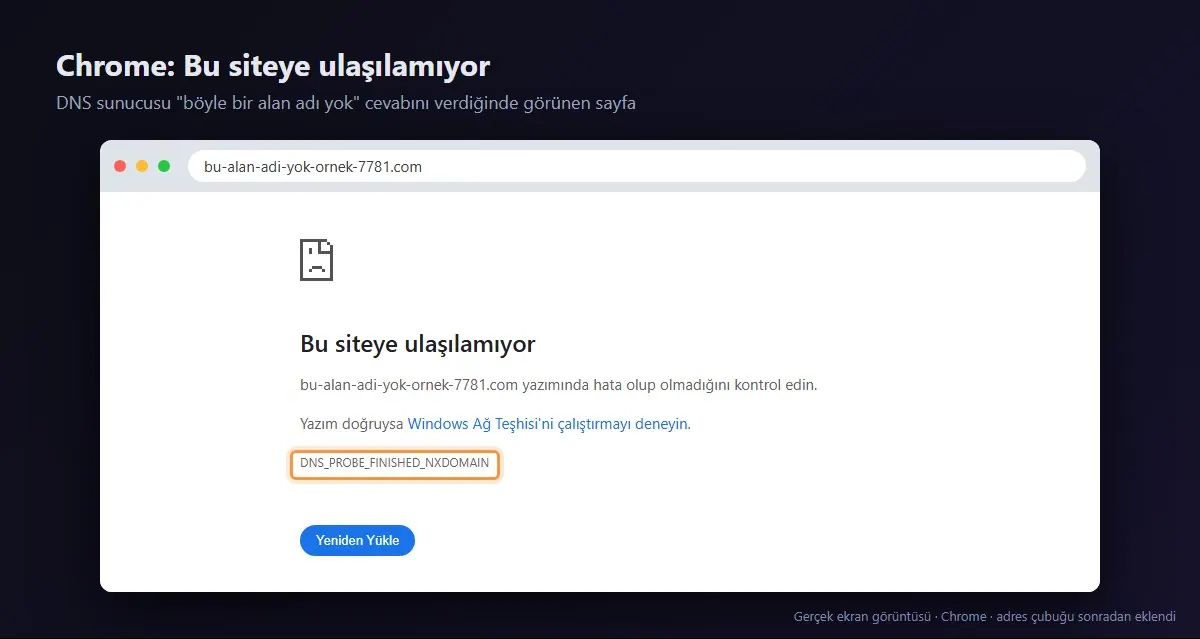
Task: Click the yellow minimize window dot
Action: coord(142,166)
